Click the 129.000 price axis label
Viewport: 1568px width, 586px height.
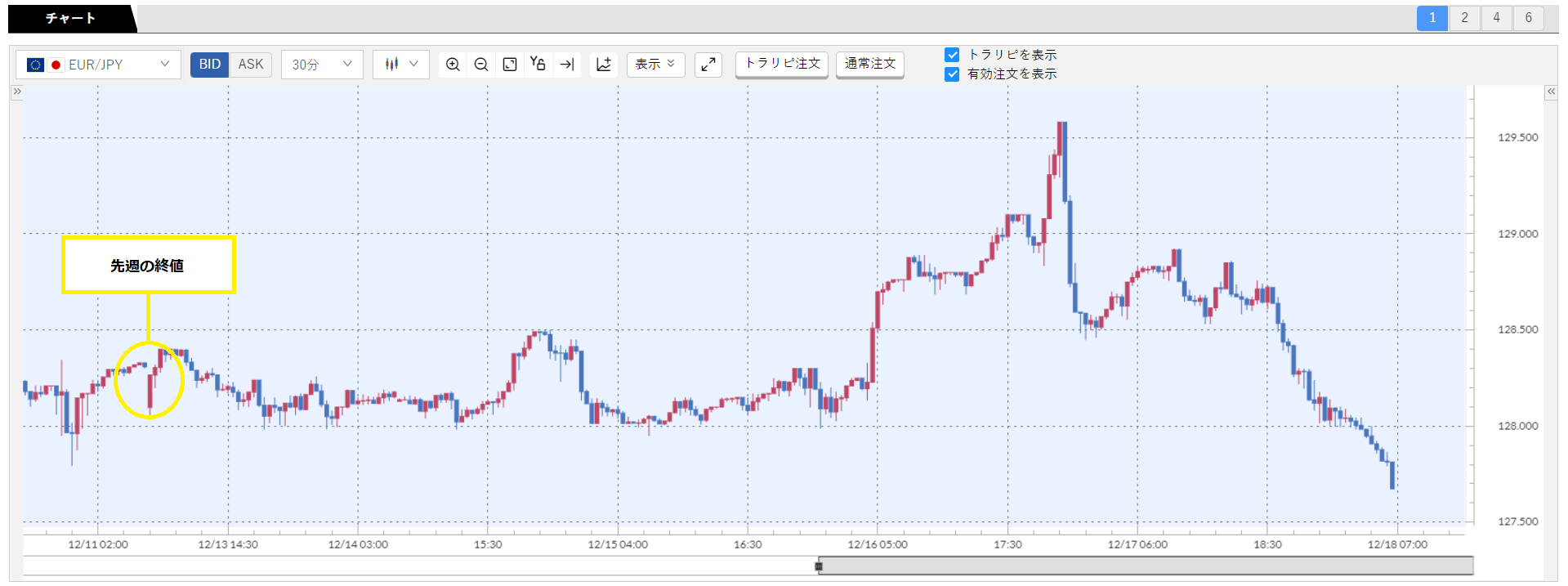(1517, 234)
